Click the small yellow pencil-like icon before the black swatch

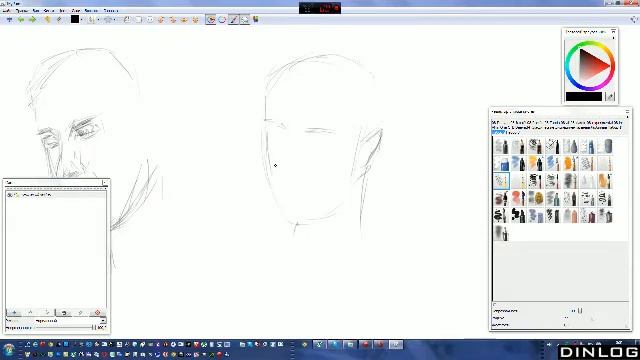(59, 19)
